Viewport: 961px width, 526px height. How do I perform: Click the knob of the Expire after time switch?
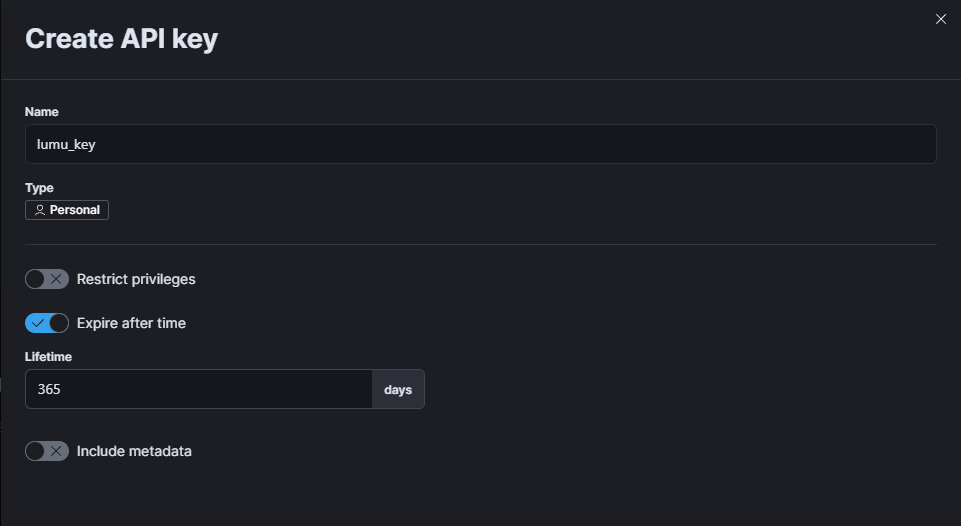(x=58, y=323)
